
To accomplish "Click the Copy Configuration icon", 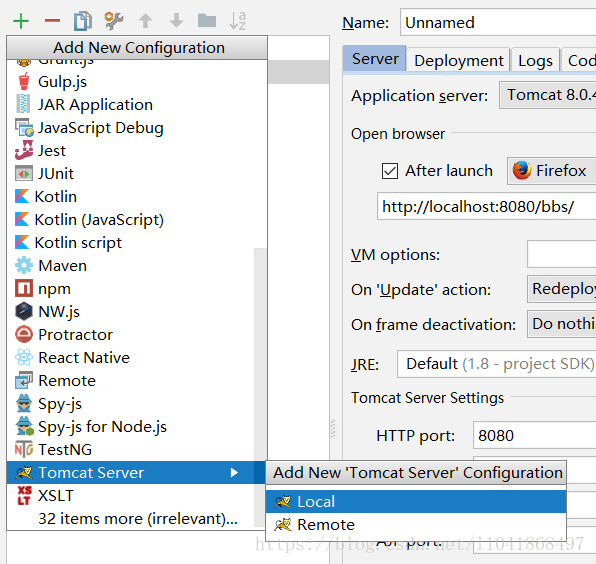I will (x=83, y=21).
